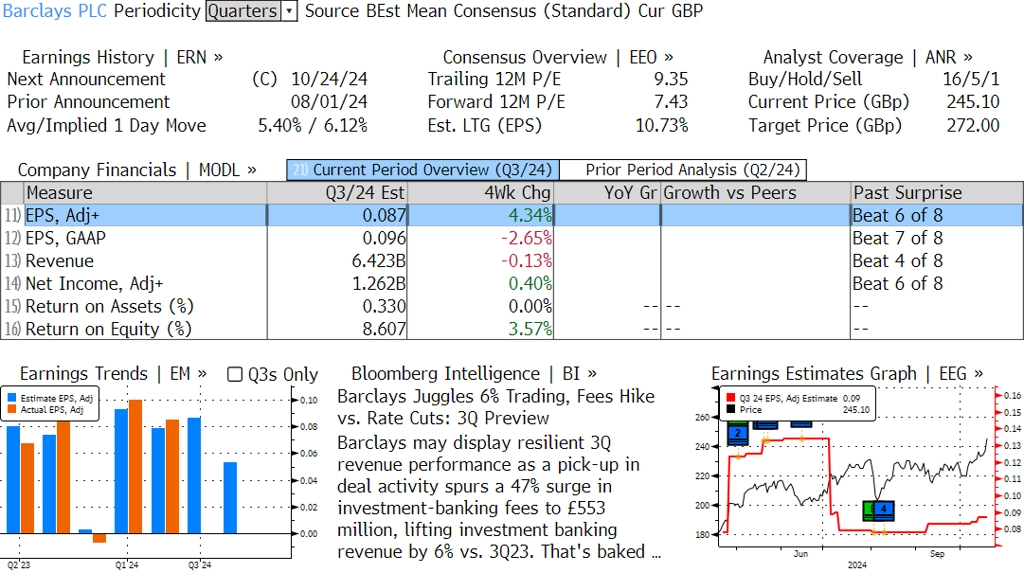Click the Next Announcement date 10/24/24
The image size is (1024, 573).
point(329,79)
